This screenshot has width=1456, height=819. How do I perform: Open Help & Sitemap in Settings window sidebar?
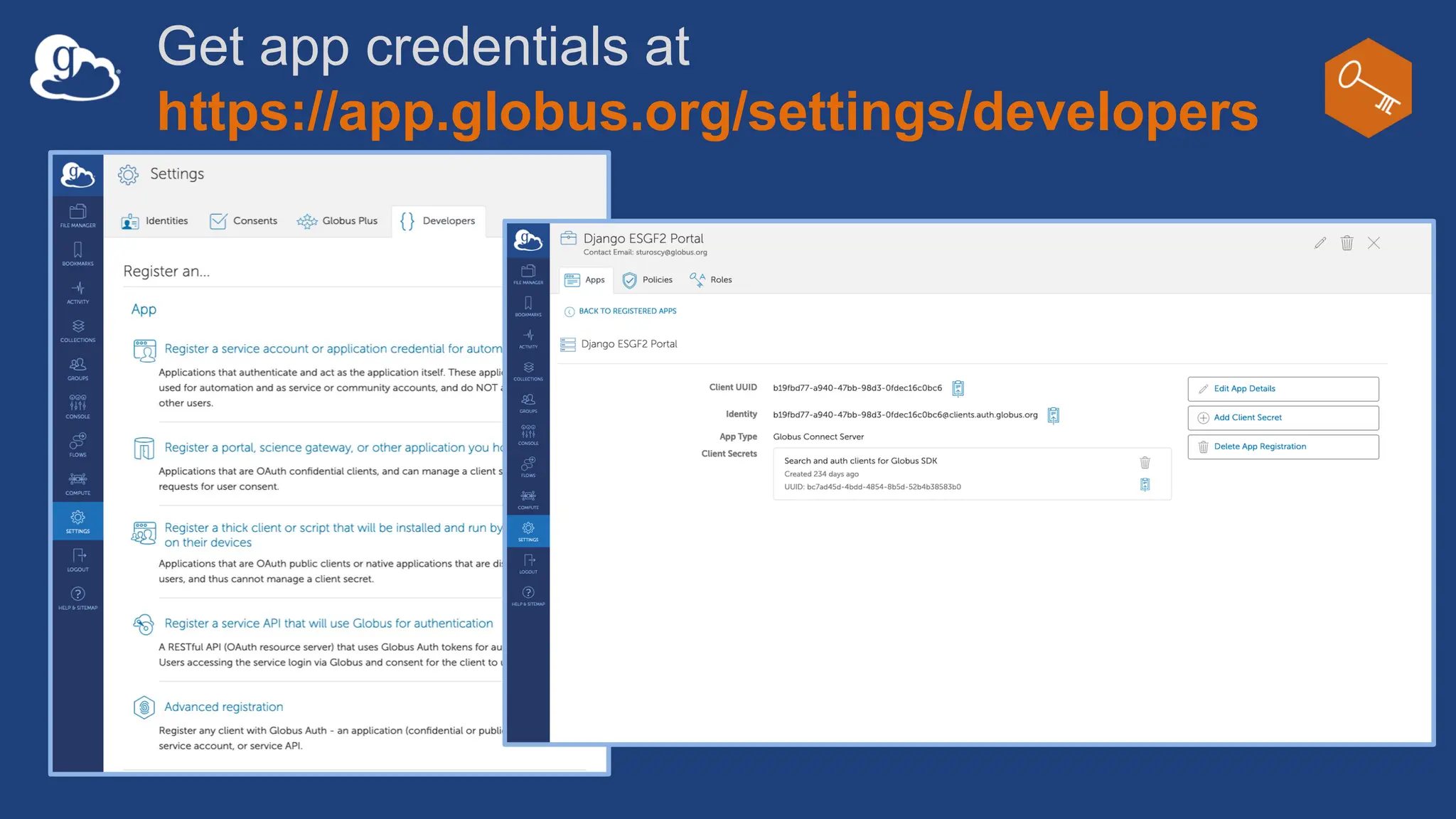click(x=77, y=598)
